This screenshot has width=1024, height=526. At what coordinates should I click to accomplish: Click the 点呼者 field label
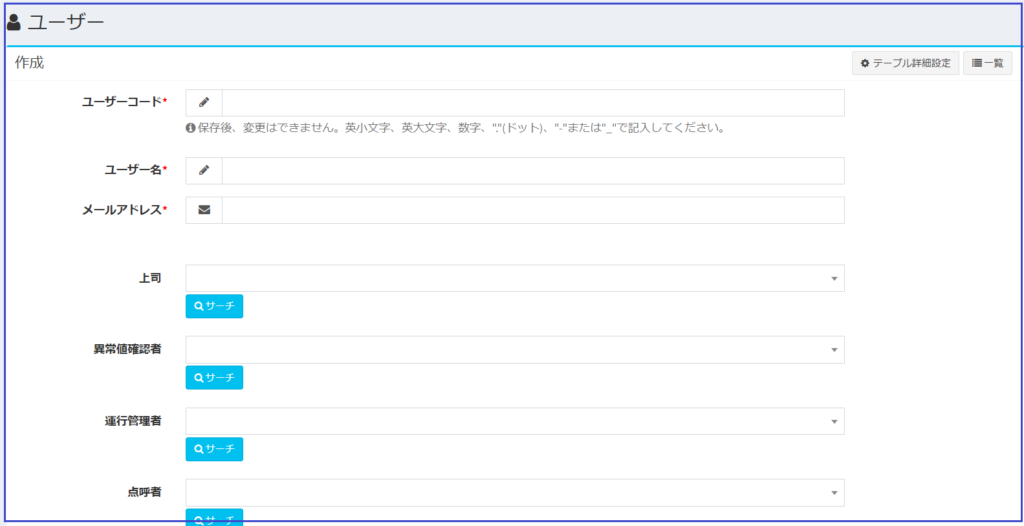(x=144, y=492)
